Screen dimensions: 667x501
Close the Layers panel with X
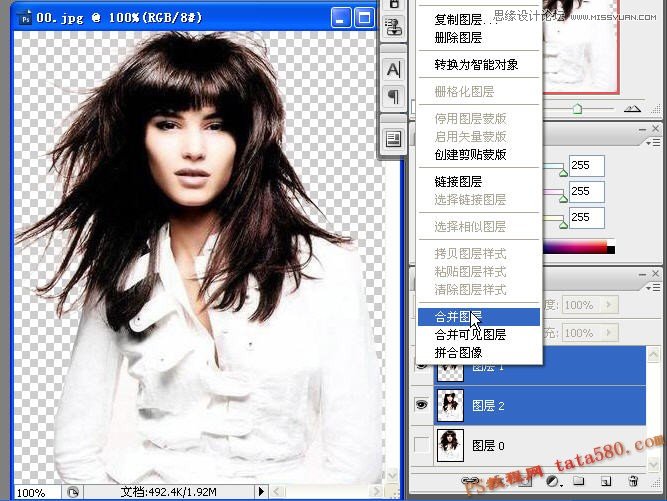pos(656,273)
